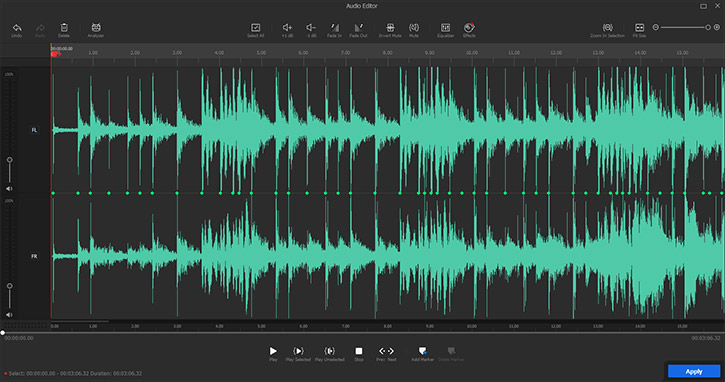Click the red playhead marker
The height and width of the screenshot is (382, 725).
pos(55,54)
